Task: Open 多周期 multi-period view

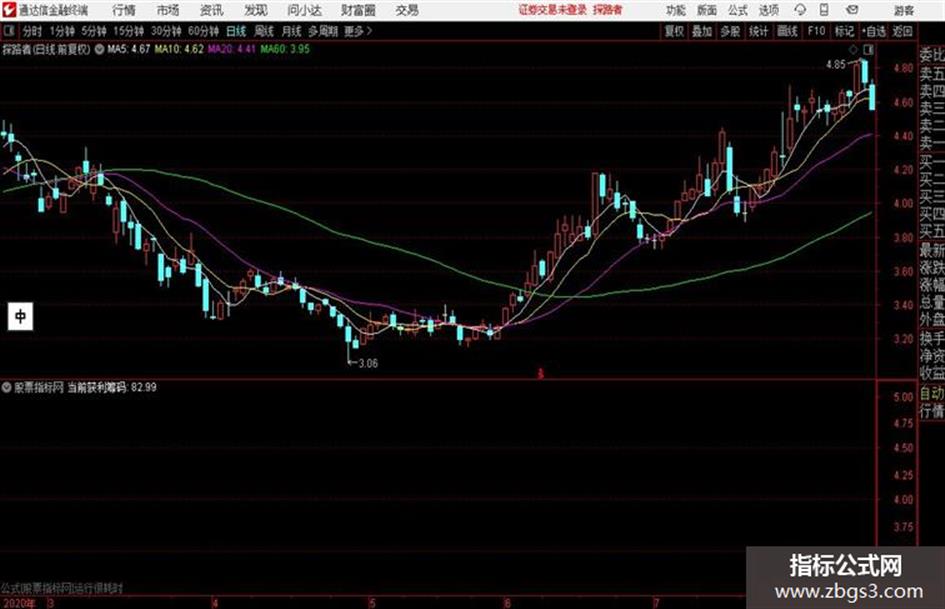Action: [x=323, y=31]
